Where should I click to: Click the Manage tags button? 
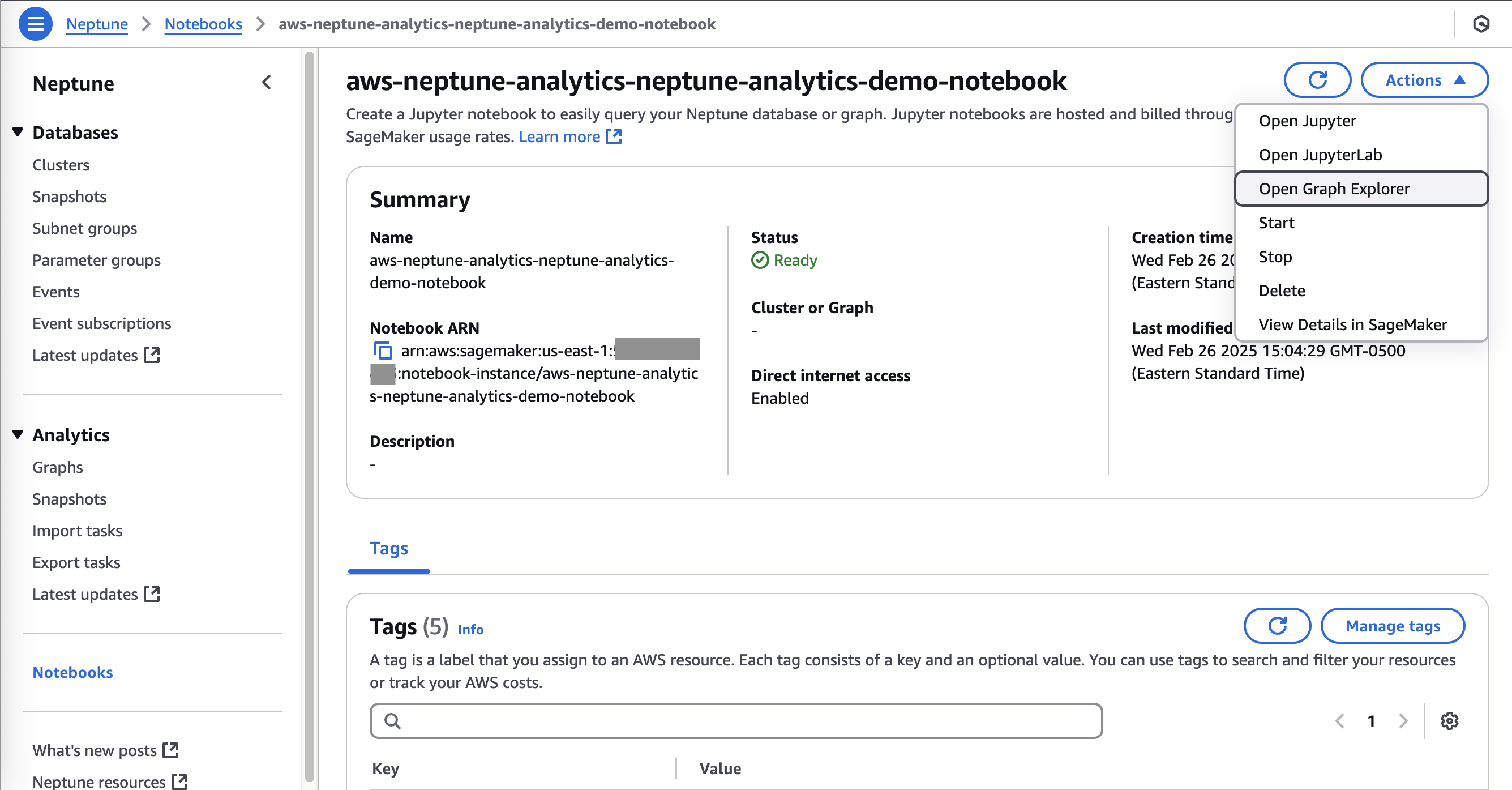coord(1392,626)
